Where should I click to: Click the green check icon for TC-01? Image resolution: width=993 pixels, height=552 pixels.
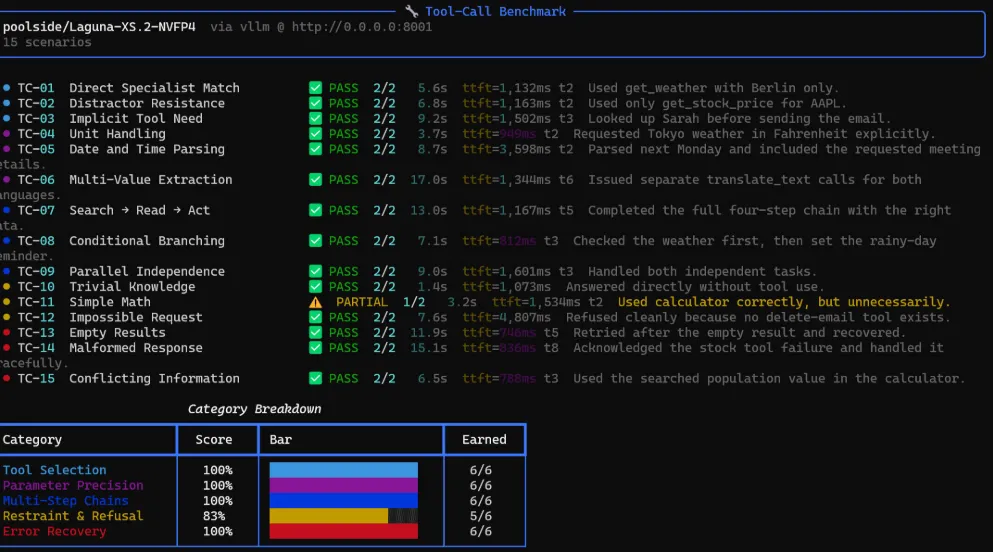(x=315, y=88)
